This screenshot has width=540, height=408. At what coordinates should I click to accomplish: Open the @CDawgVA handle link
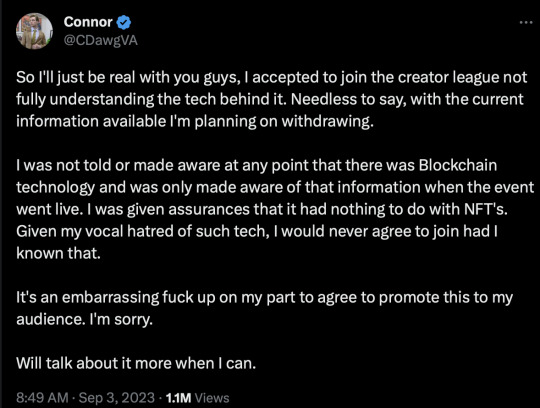click(x=101, y=41)
